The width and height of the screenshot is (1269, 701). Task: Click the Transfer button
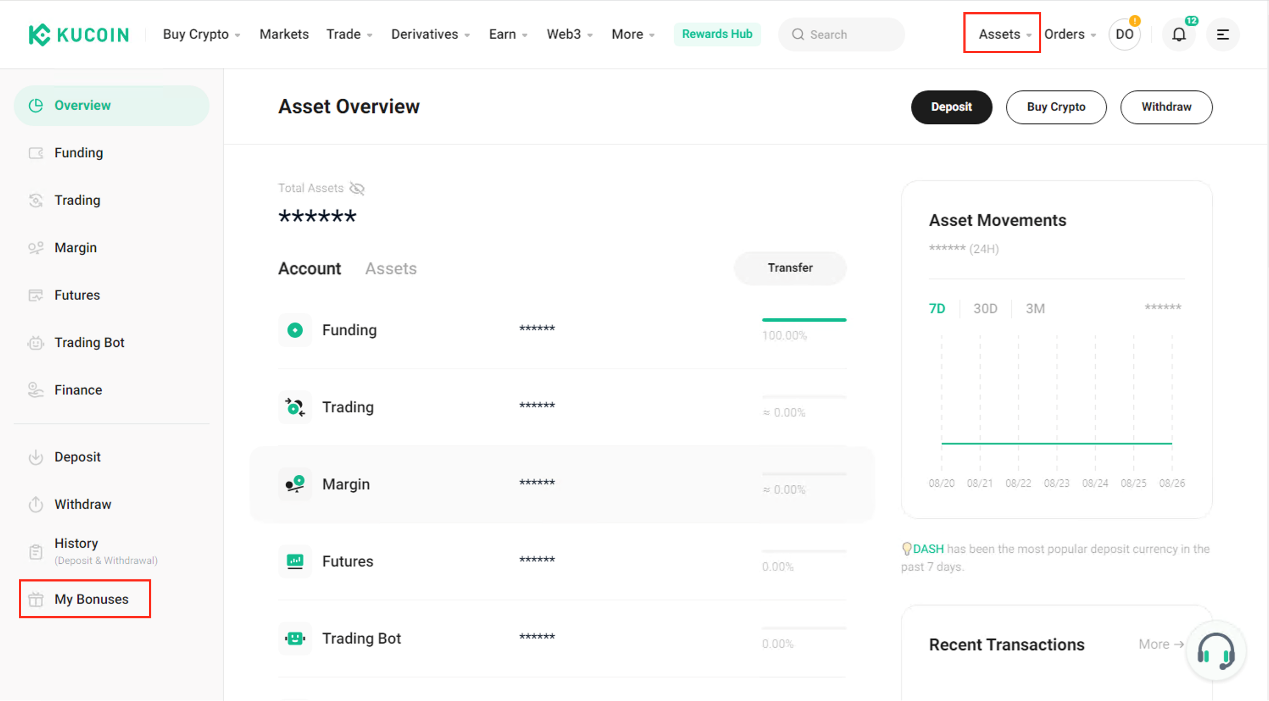tap(790, 268)
